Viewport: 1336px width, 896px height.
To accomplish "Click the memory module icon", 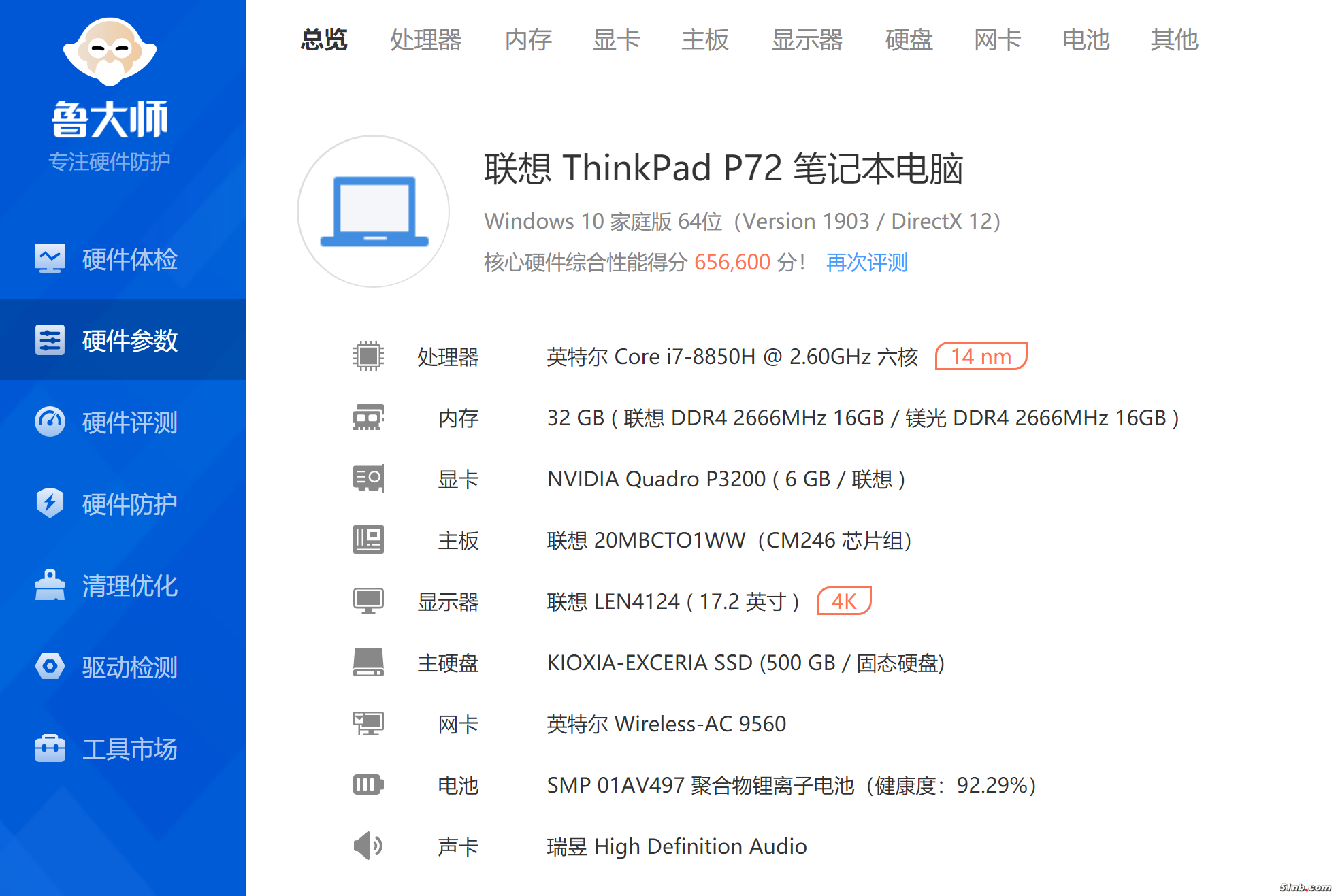I will click(x=368, y=417).
